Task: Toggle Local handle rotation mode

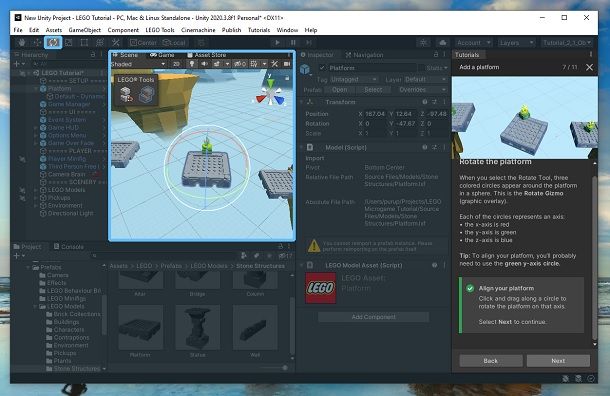Action: (x=174, y=42)
